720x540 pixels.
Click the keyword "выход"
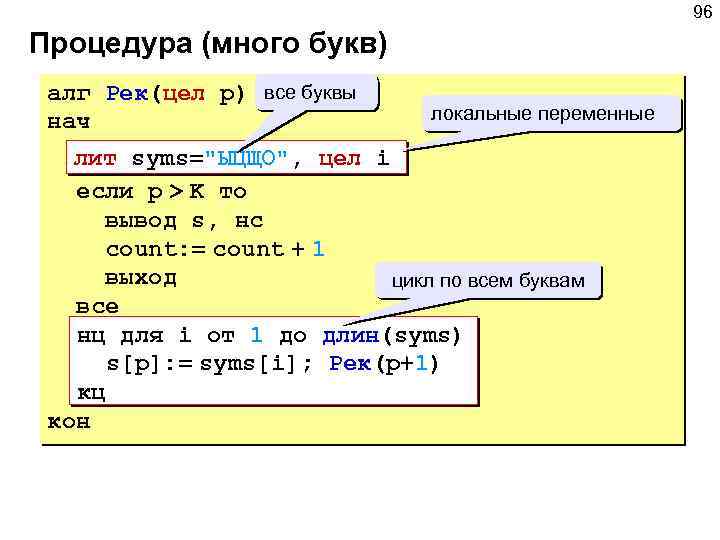(x=141, y=279)
